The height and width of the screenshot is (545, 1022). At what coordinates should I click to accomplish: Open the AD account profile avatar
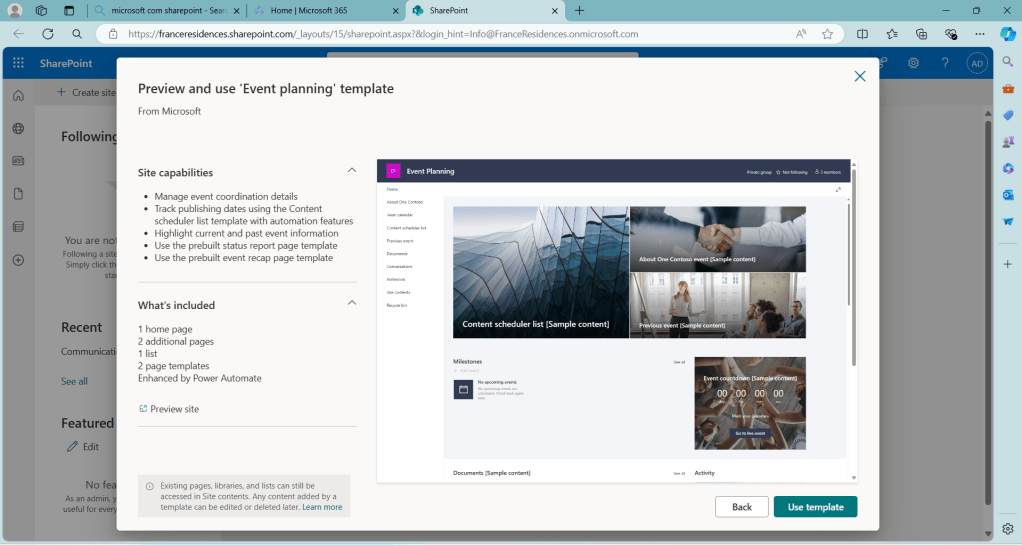click(977, 63)
